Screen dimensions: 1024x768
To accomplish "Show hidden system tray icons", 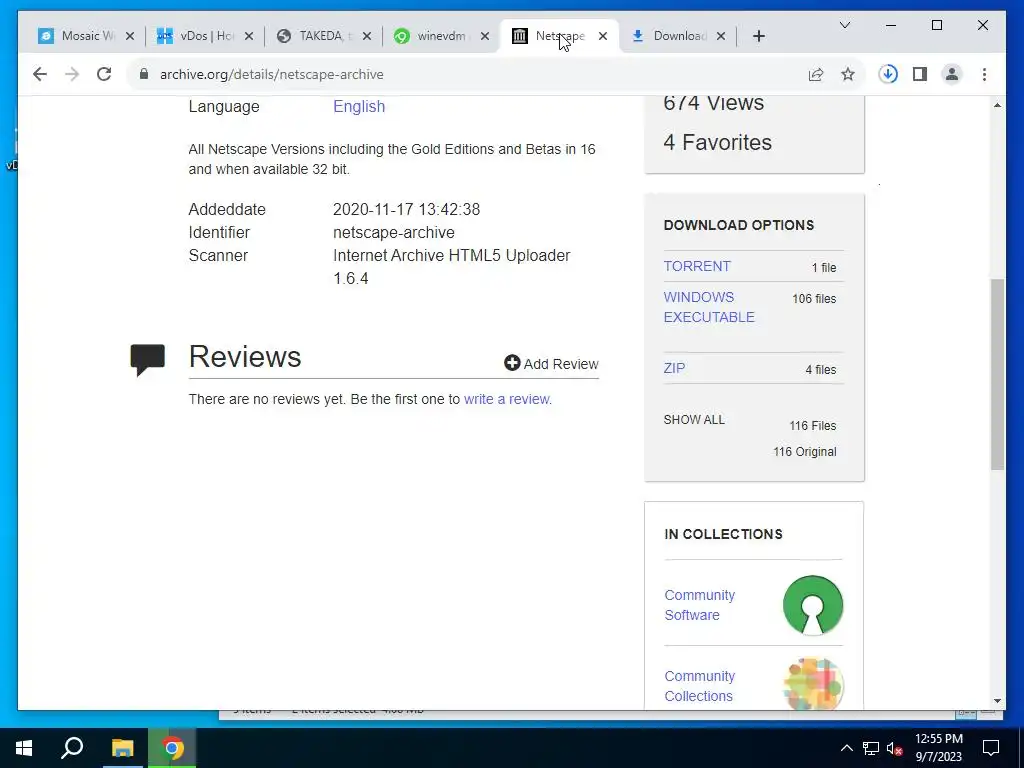I will click(x=846, y=748).
